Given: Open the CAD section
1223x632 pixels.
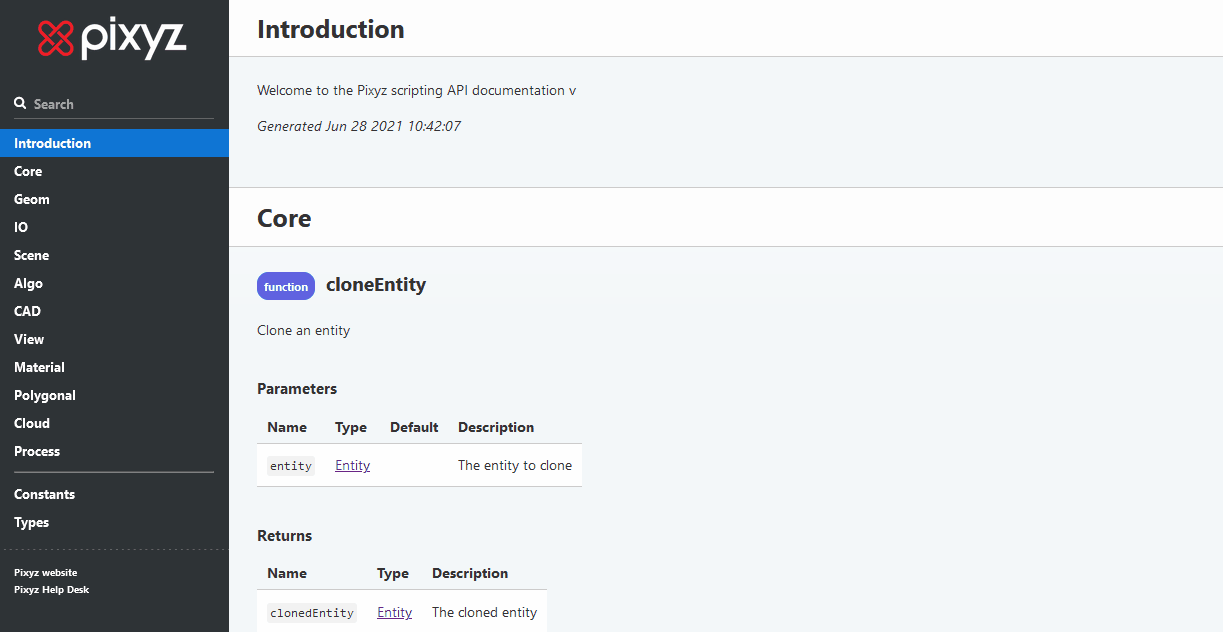Looking at the screenshot, I should click(28, 311).
